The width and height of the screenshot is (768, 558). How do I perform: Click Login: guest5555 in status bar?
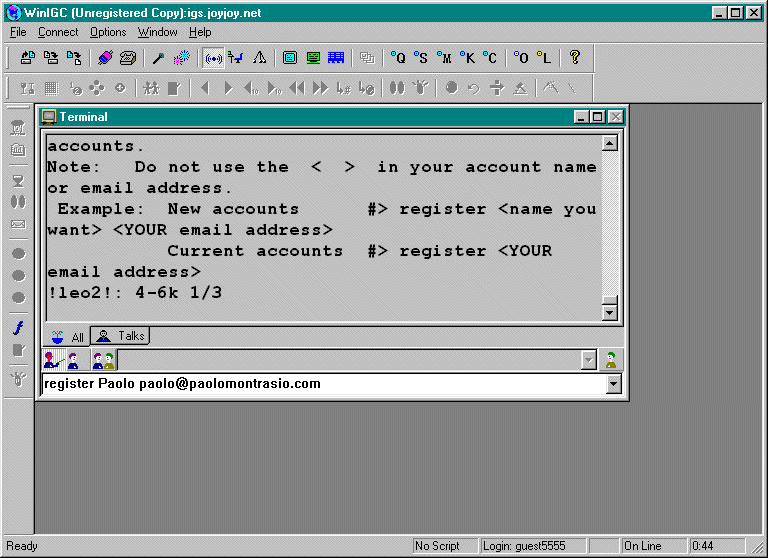pos(533,546)
